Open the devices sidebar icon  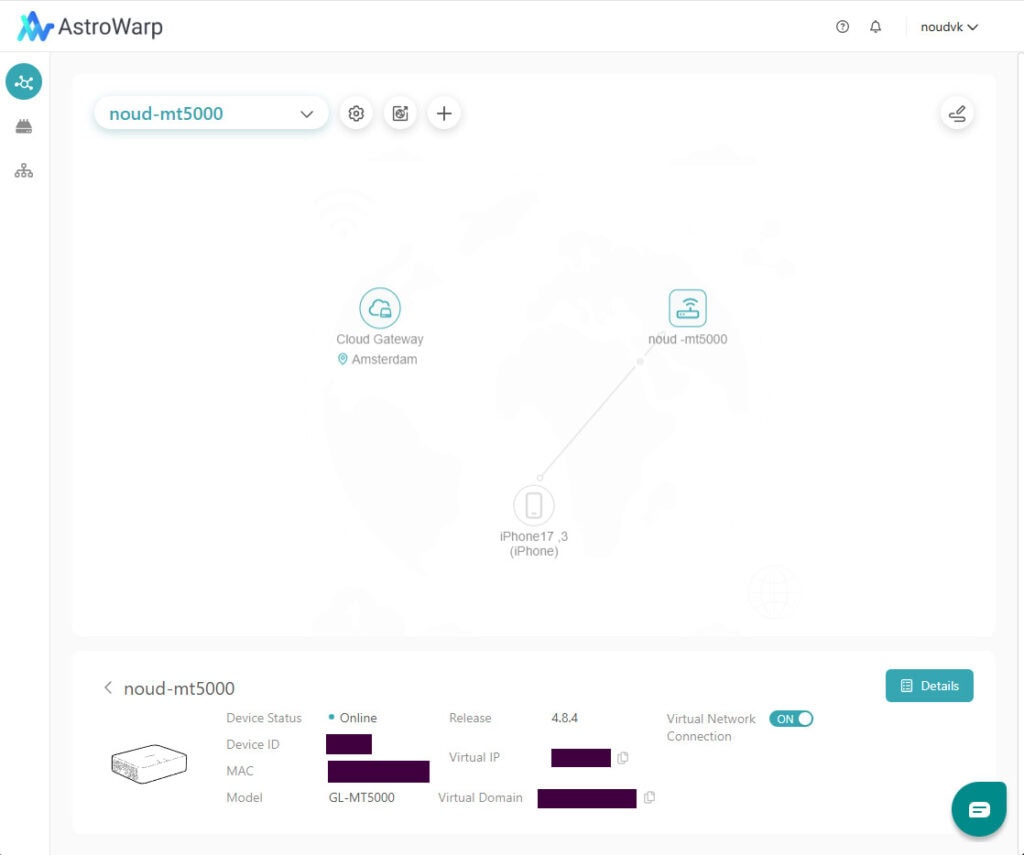(24, 127)
